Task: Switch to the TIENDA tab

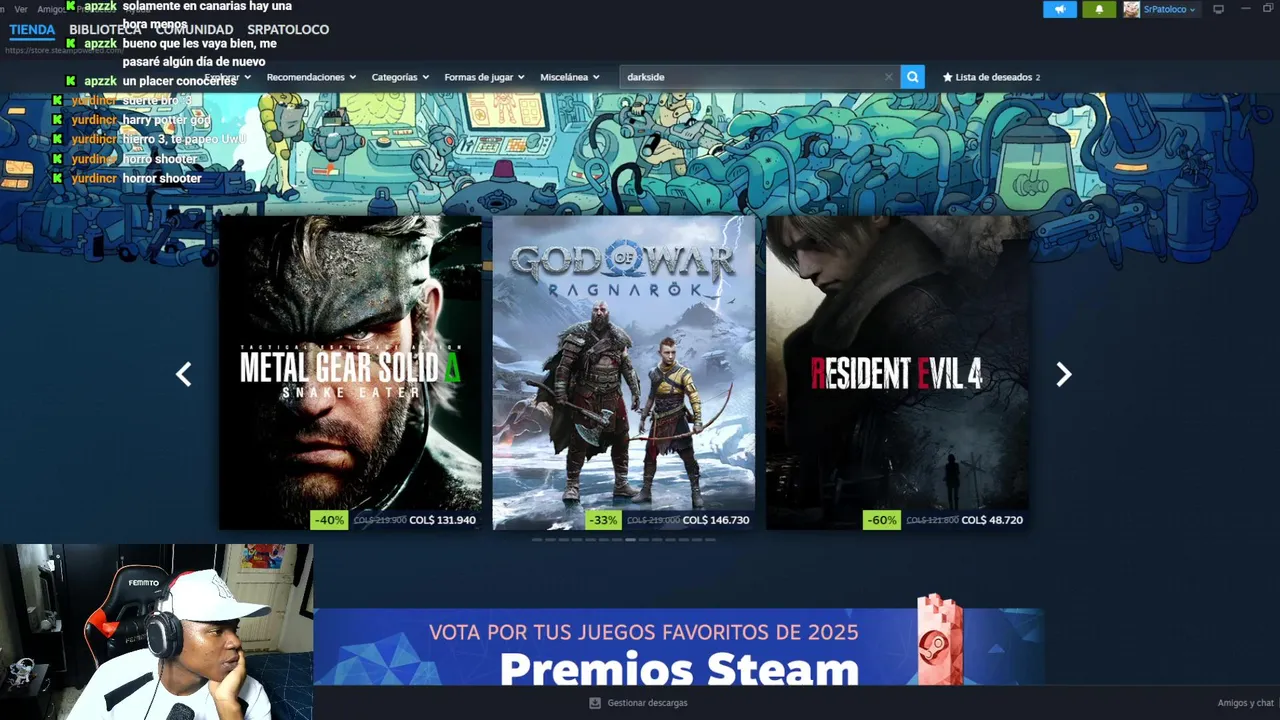Action: [x=32, y=30]
